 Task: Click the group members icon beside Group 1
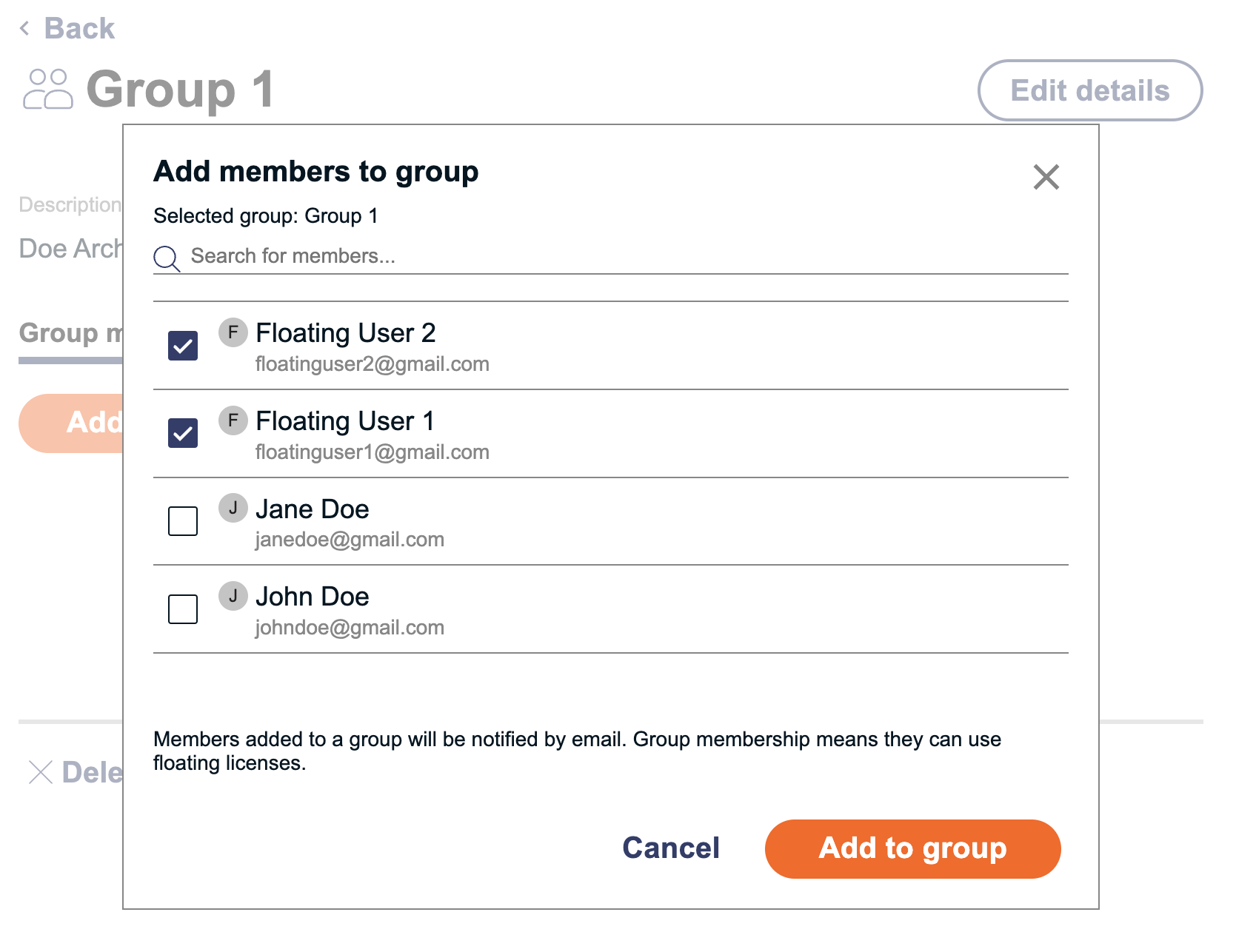click(47, 89)
